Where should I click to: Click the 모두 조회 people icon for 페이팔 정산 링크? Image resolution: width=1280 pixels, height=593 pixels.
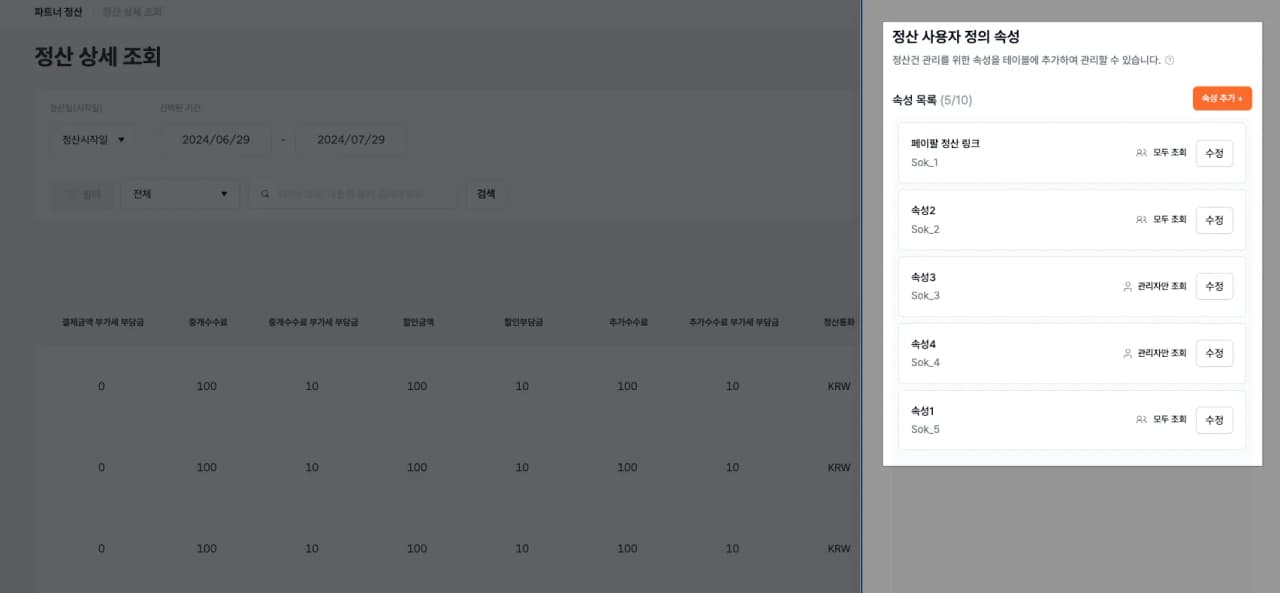click(1141, 153)
